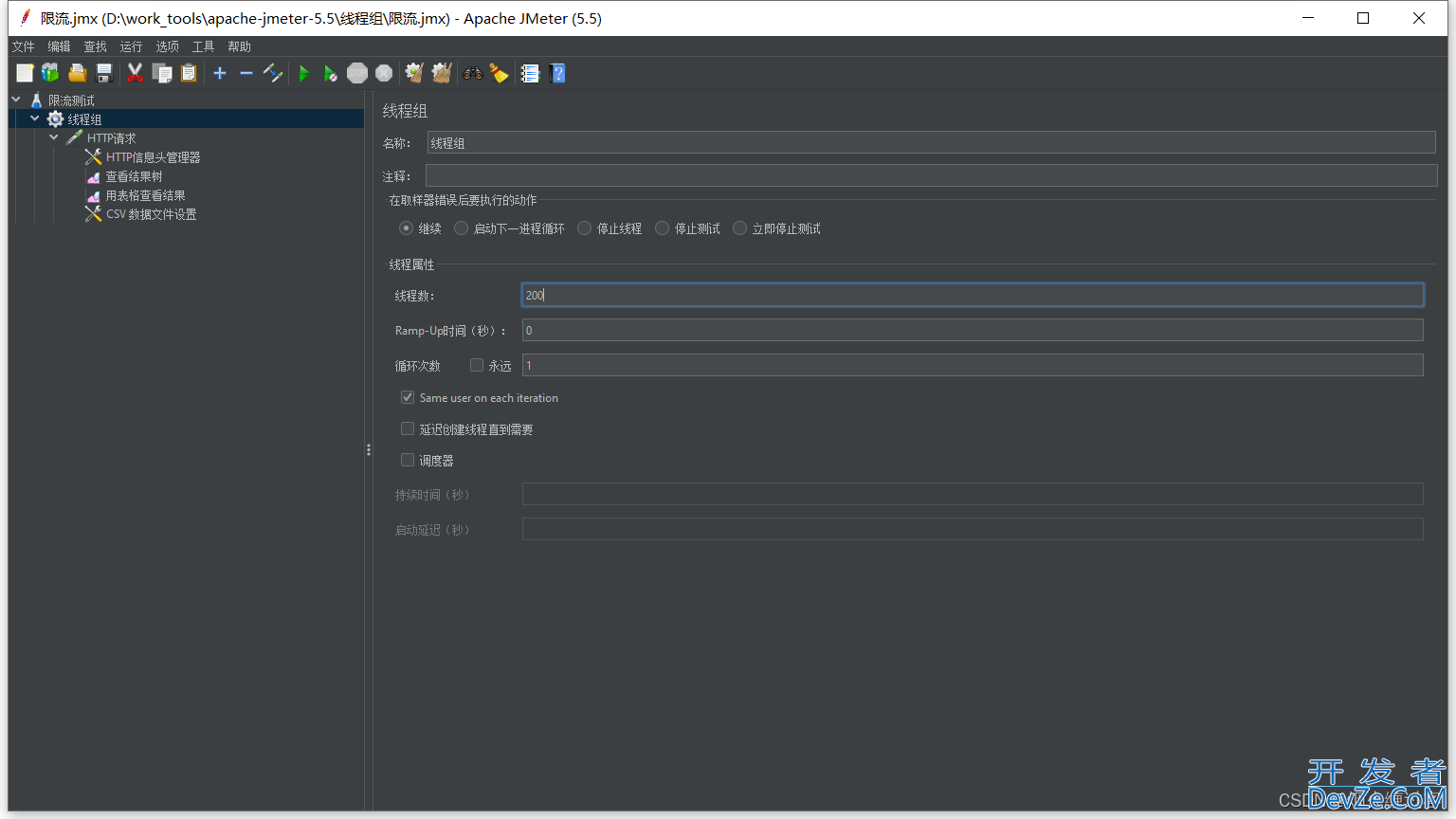Select 限流测试 test plan node
The width and height of the screenshot is (1456, 819).
(x=71, y=100)
